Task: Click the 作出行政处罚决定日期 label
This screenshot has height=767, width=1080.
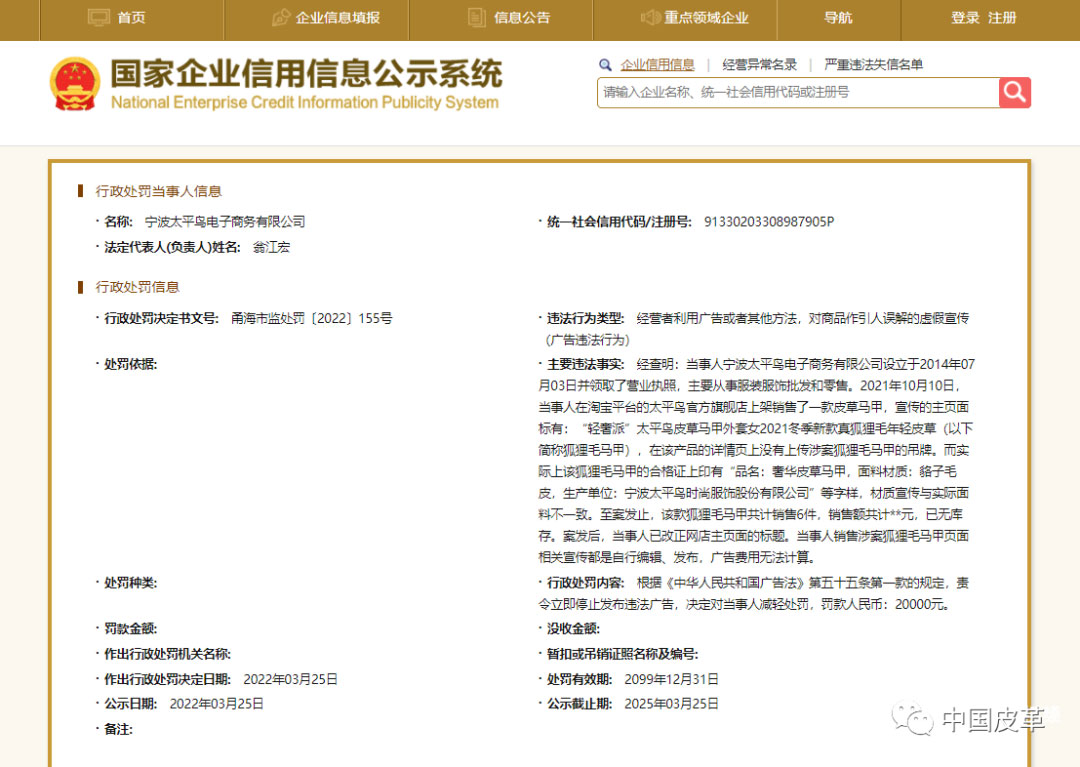Action: [x=167, y=680]
